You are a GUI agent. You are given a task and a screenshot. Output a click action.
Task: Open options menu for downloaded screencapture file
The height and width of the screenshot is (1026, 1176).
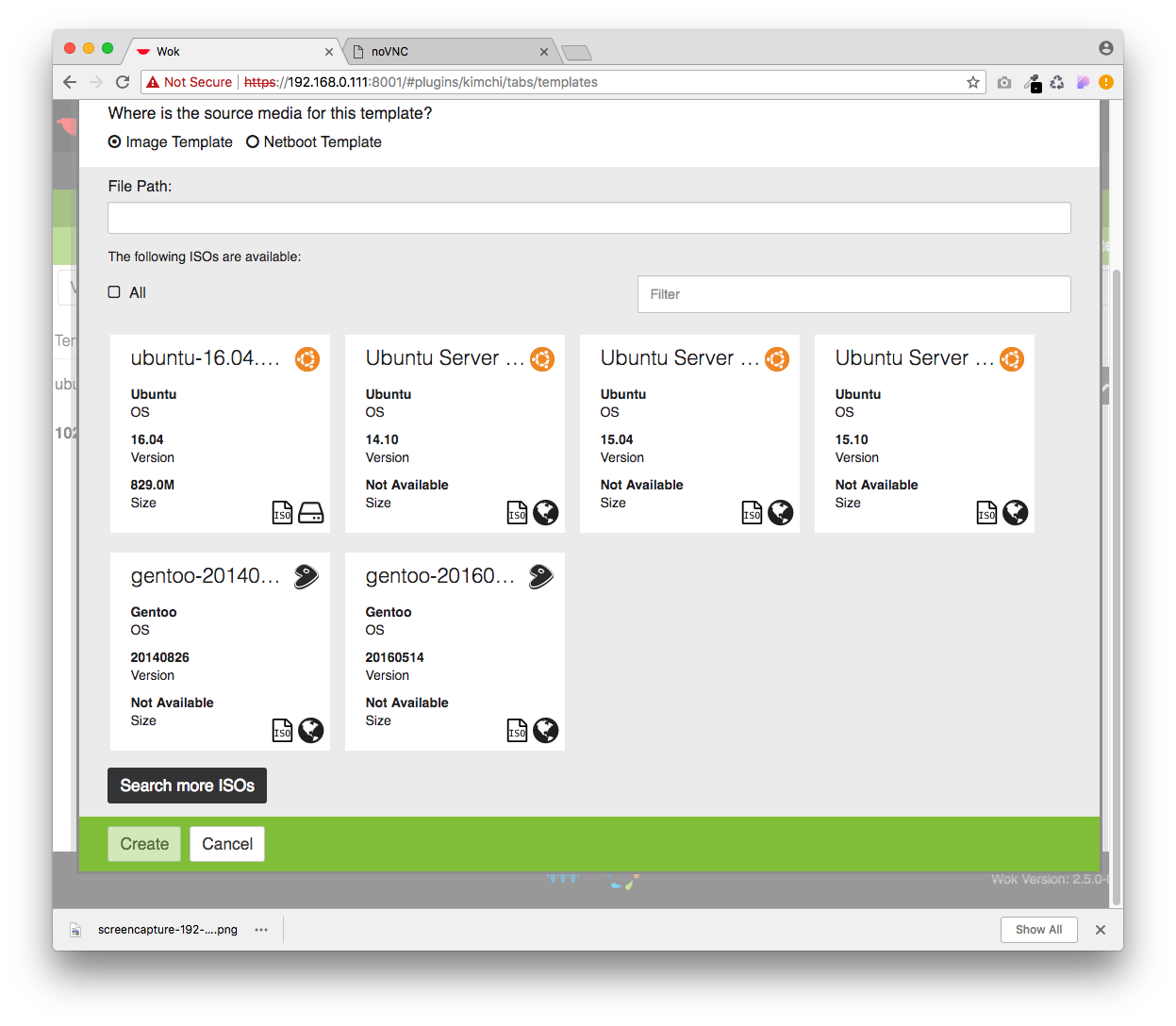tap(261, 930)
